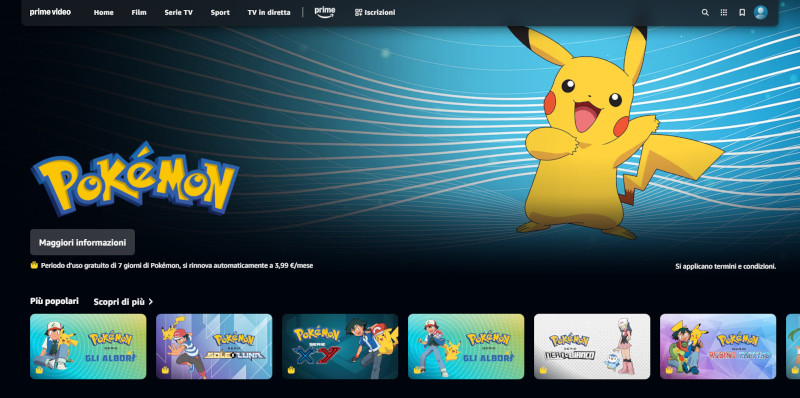This screenshot has height=398, width=800.
Task: Open the Sport section
Action: click(x=220, y=12)
